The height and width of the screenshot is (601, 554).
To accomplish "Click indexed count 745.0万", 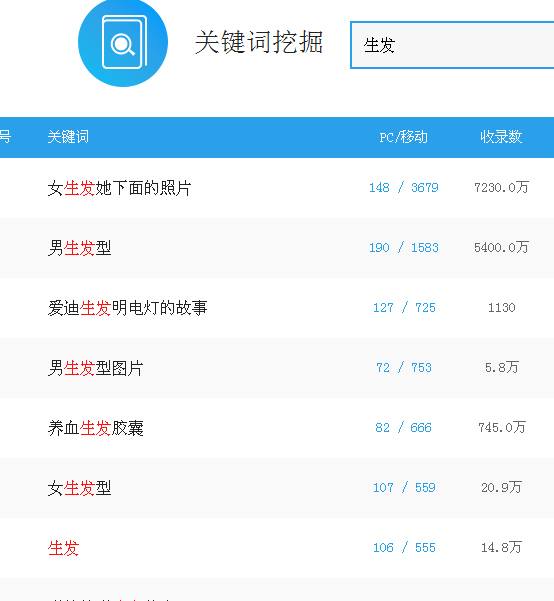I will 501,427.
